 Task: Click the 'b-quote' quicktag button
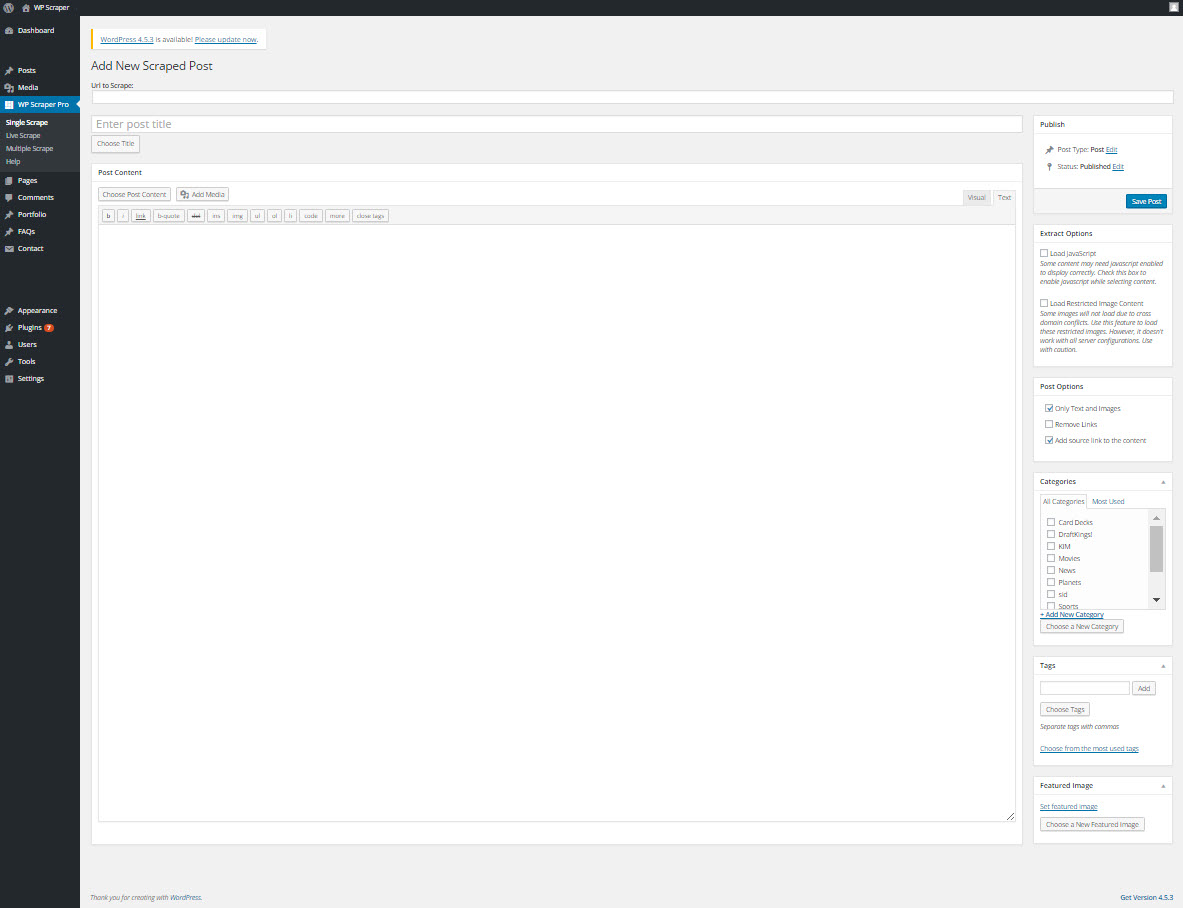(169, 216)
